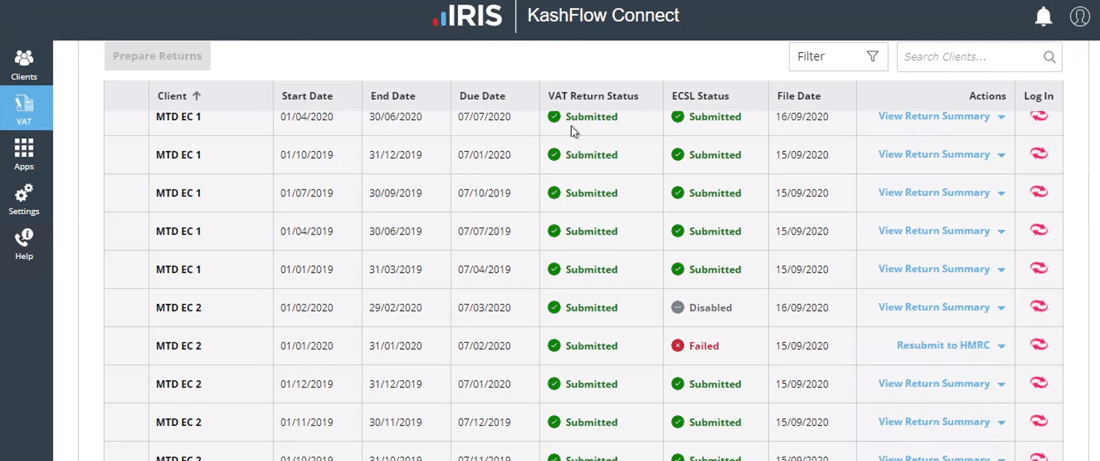Focus the Search Clients input field
The image size is (1100, 461).
[970, 57]
